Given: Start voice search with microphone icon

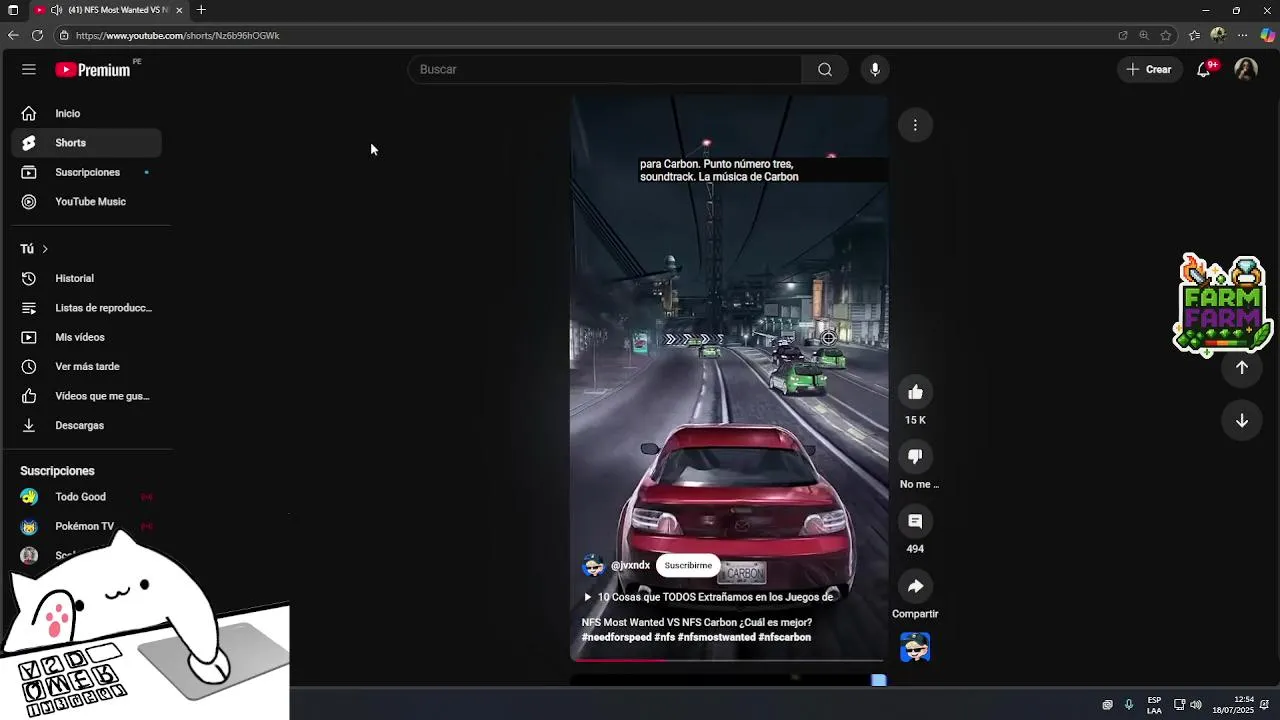Looking at the screenshot, I should pyautogui.click(x=875, y=69).
